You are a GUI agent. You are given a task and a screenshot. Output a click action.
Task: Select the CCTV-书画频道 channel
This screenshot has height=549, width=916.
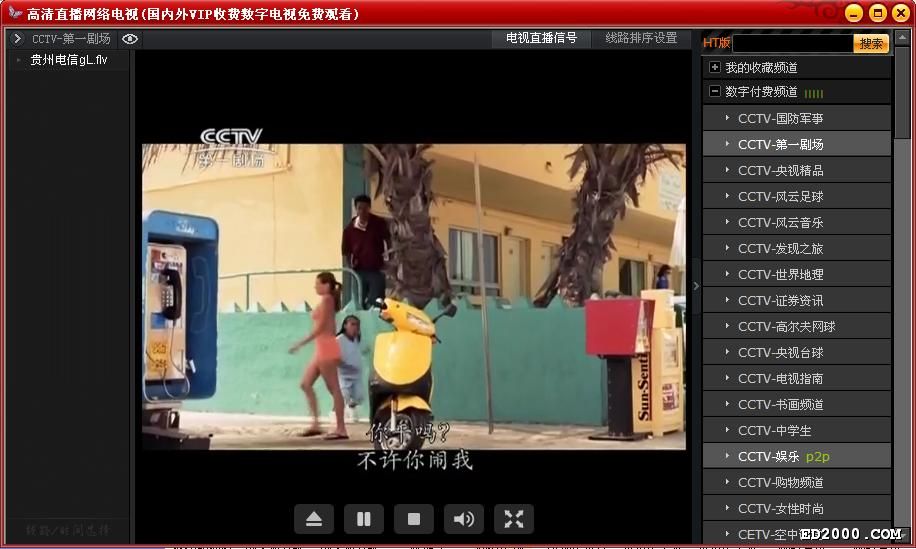(x=797, y=404)
